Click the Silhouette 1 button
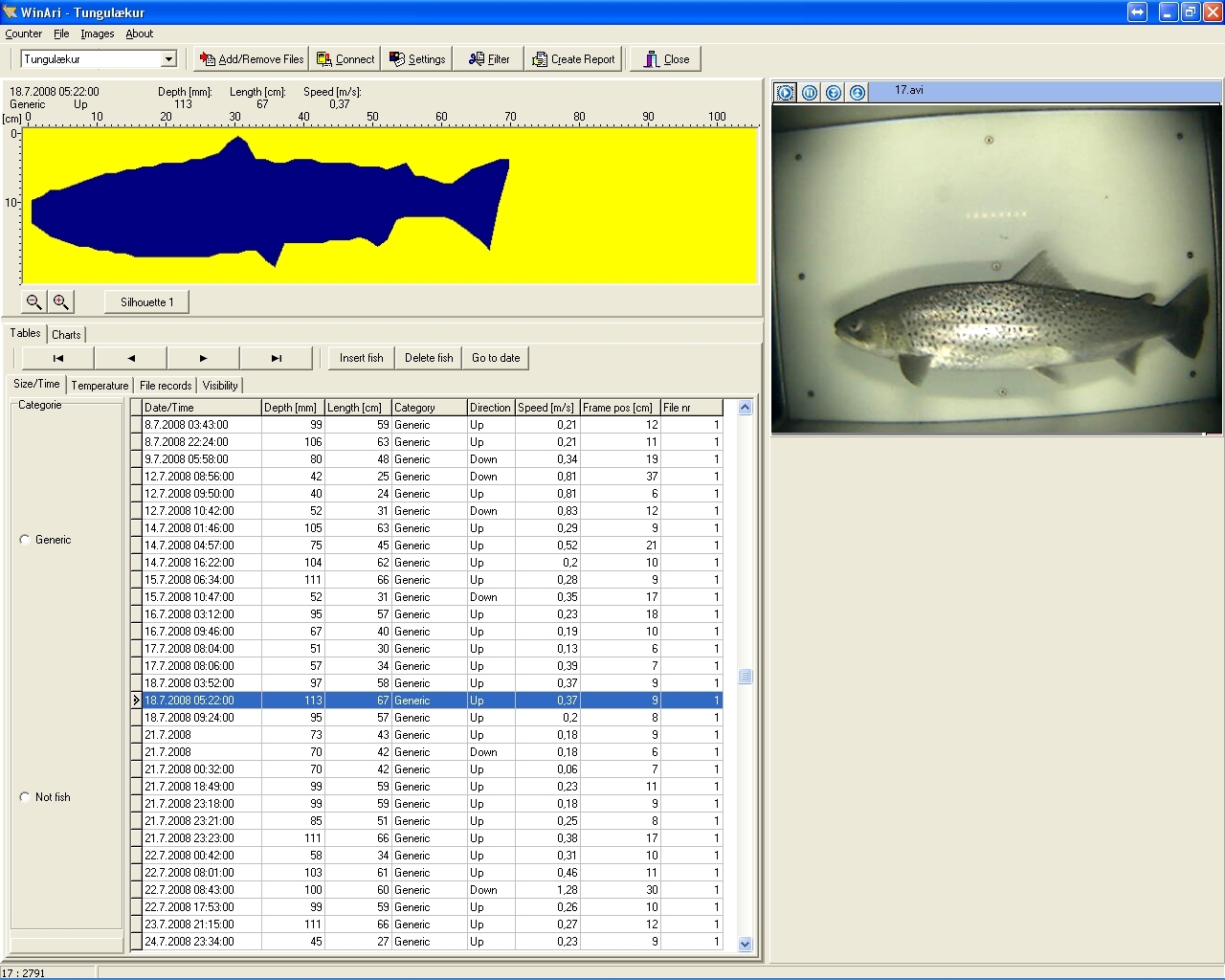The width and height of the screenshot is (1225, 980). tap(146, 301)
